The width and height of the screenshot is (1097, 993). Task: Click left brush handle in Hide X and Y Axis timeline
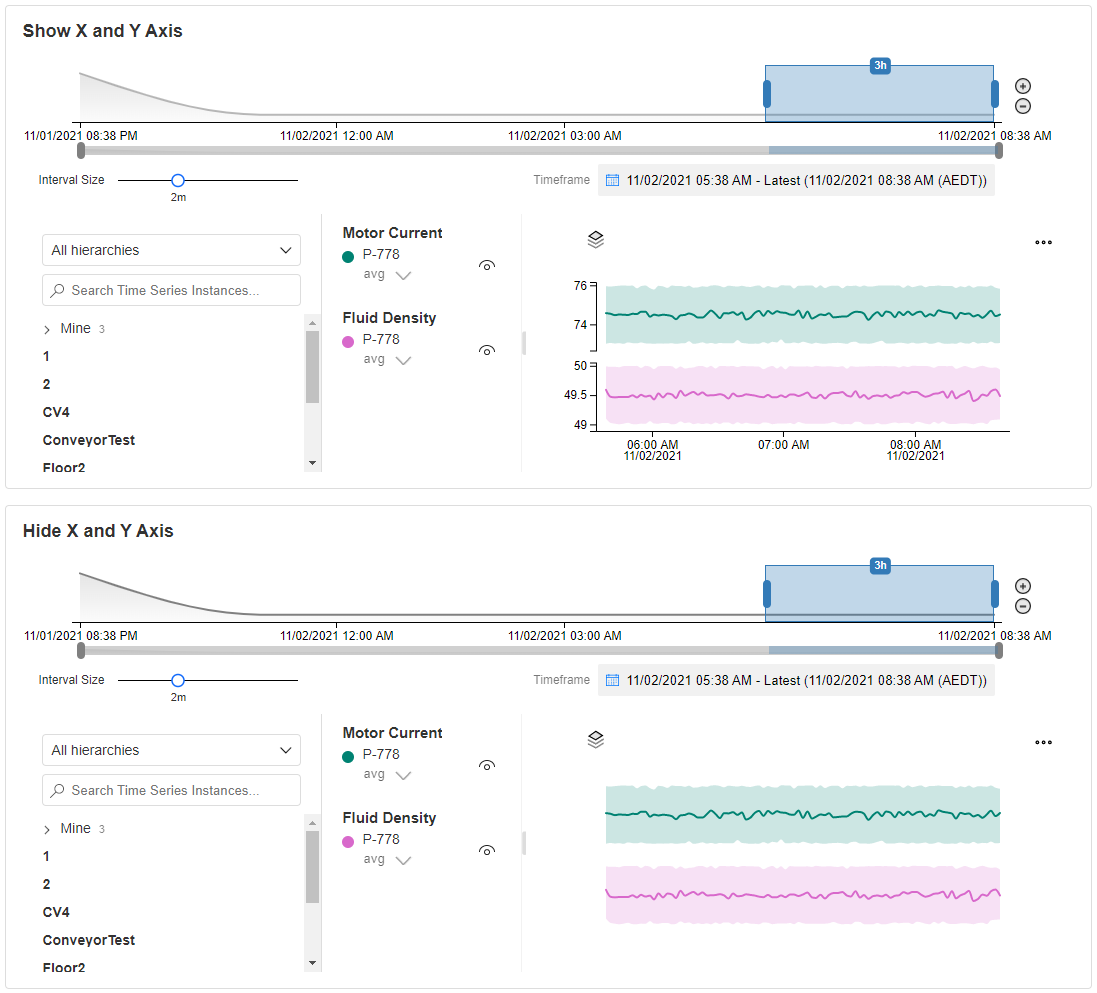point(767,593)
